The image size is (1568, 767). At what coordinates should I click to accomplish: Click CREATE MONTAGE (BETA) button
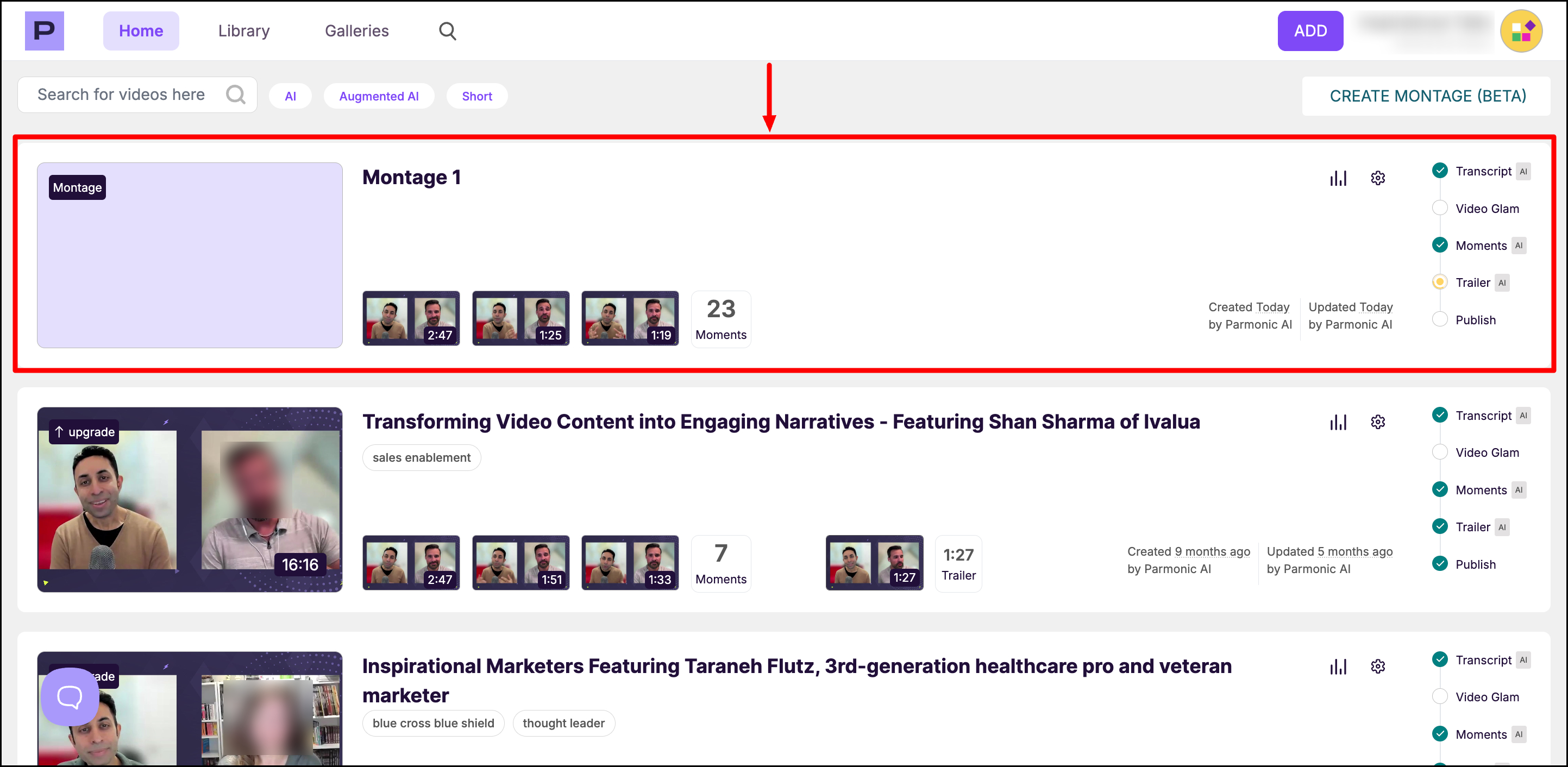(x=1427, y=96)
